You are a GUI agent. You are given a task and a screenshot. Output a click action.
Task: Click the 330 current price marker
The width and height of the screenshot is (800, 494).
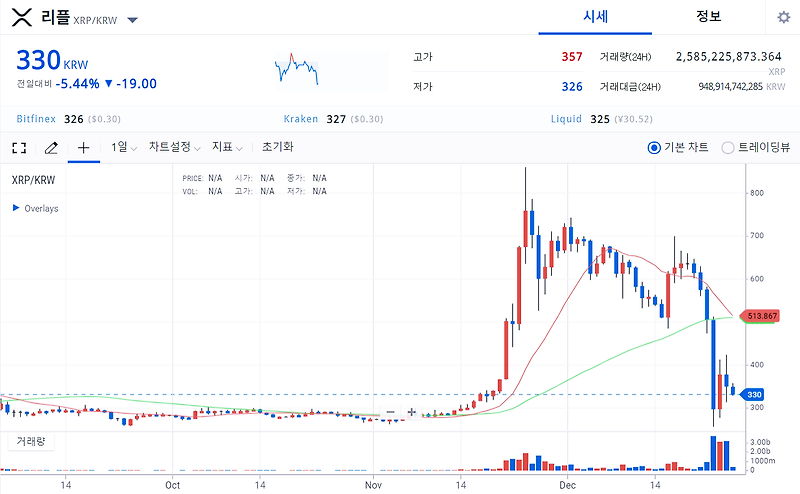(x=752, y=394)
